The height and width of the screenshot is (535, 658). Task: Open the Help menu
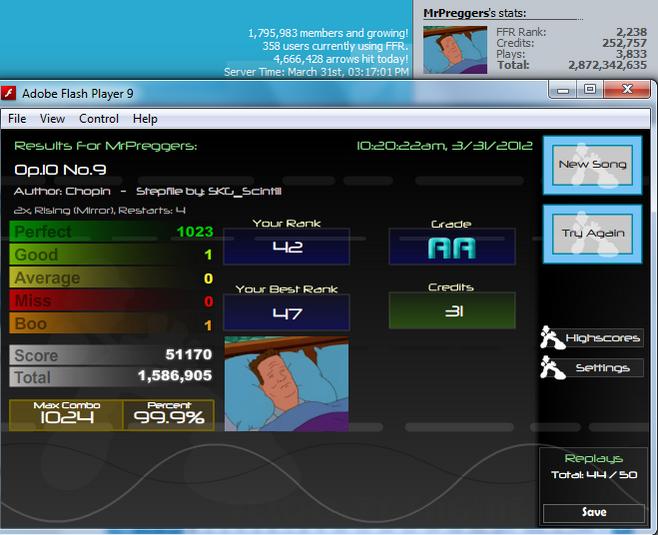[x=145, y=119]
